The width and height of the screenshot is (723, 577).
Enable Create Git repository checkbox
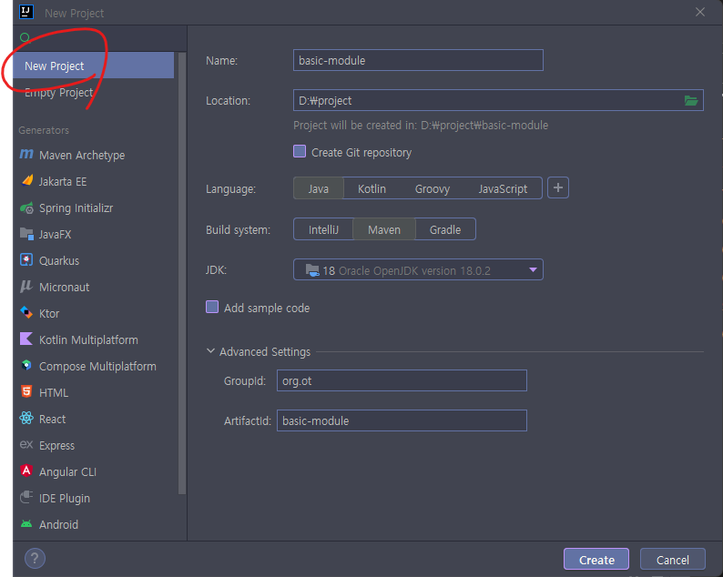tap(299, 151)
